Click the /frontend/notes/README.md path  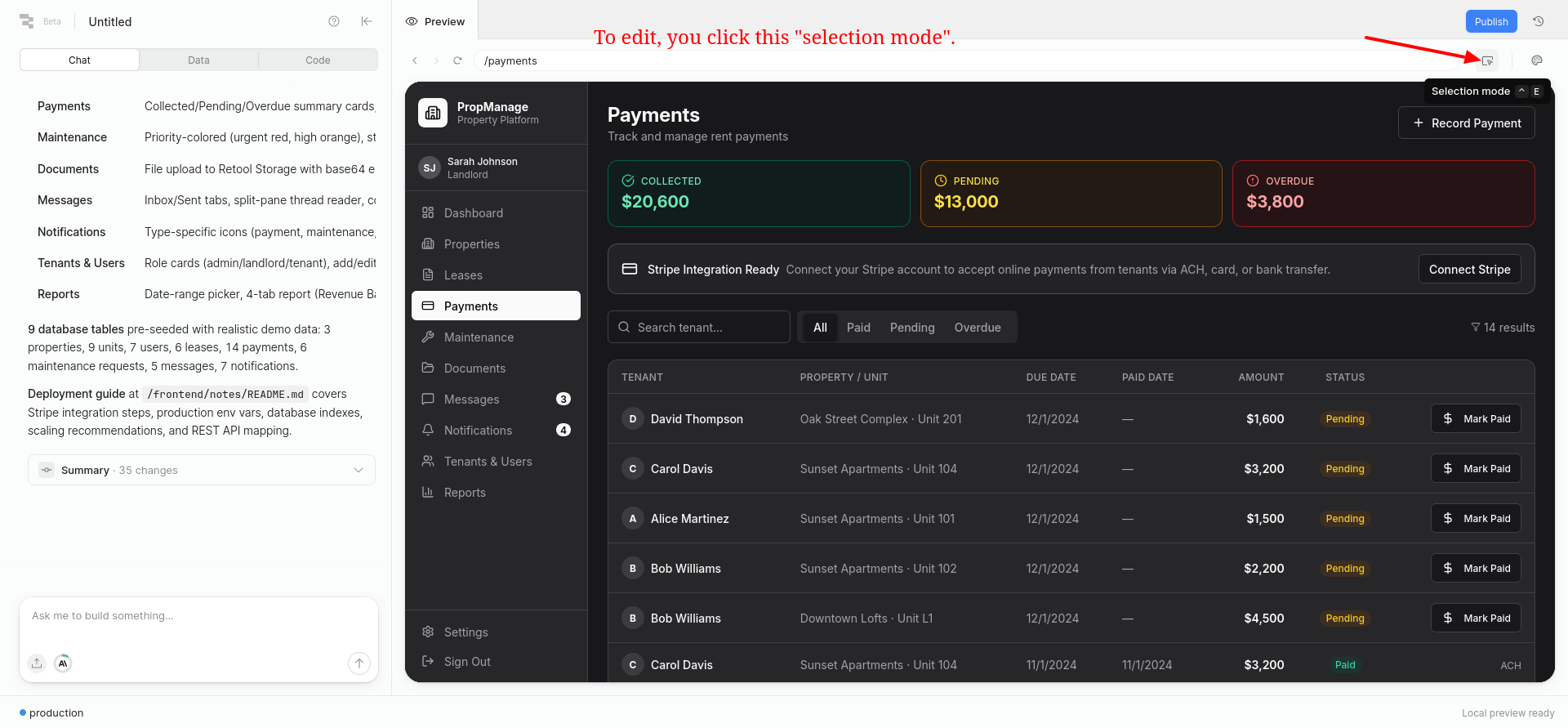point(225,394)
